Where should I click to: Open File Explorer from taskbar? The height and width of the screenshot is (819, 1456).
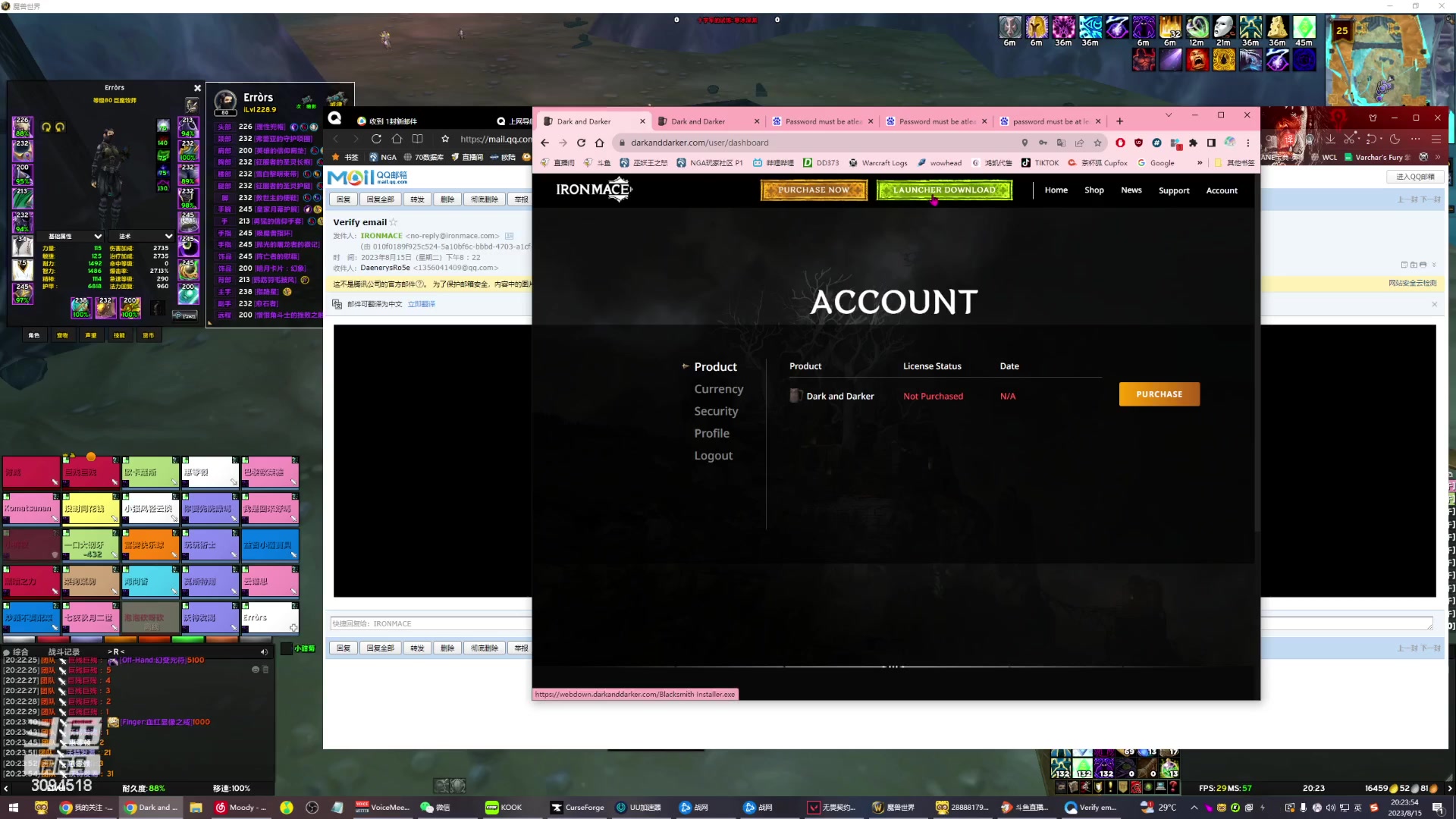tap(196, 808)
